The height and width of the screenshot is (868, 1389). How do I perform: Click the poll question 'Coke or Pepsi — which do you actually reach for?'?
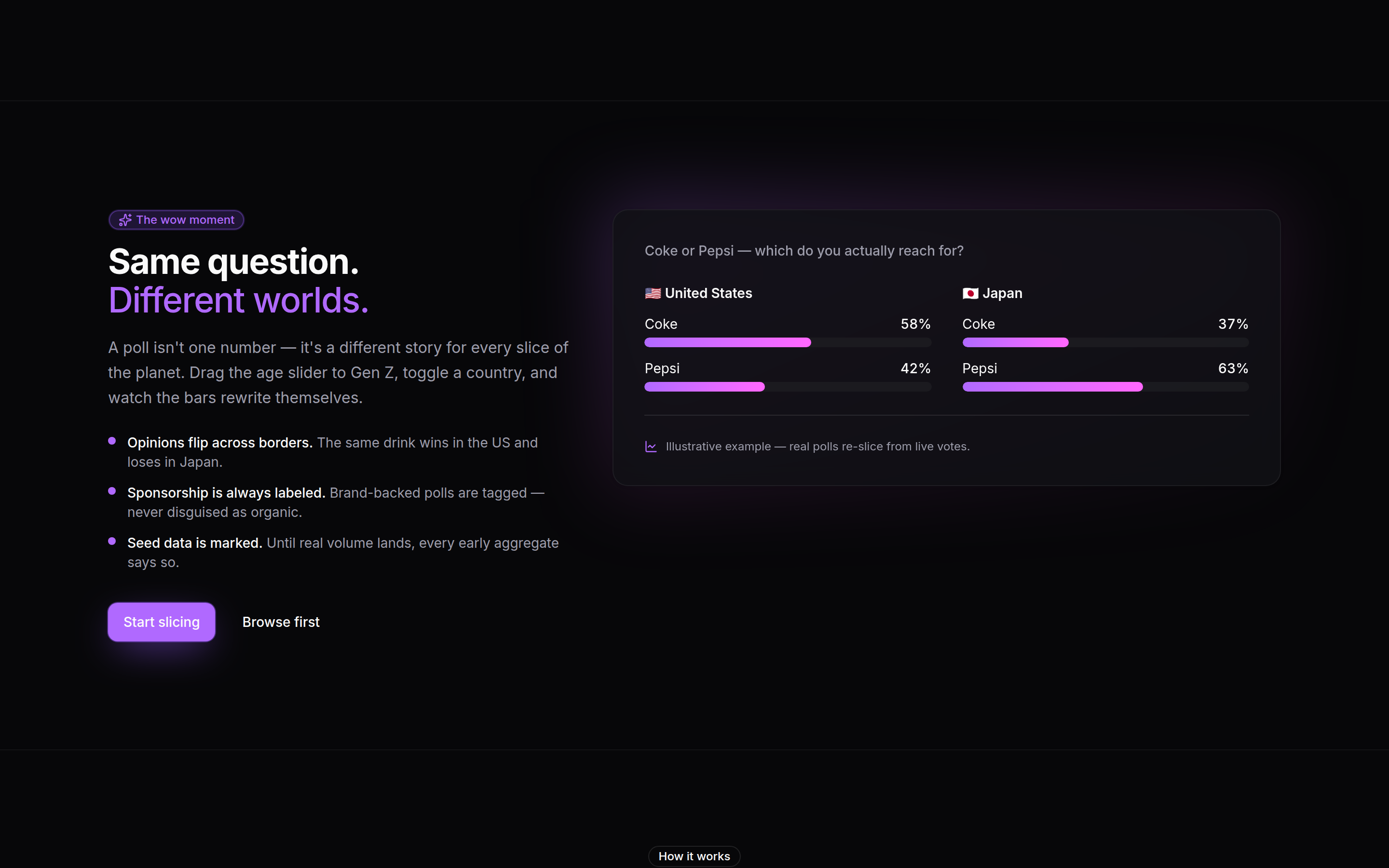(803, 251)
